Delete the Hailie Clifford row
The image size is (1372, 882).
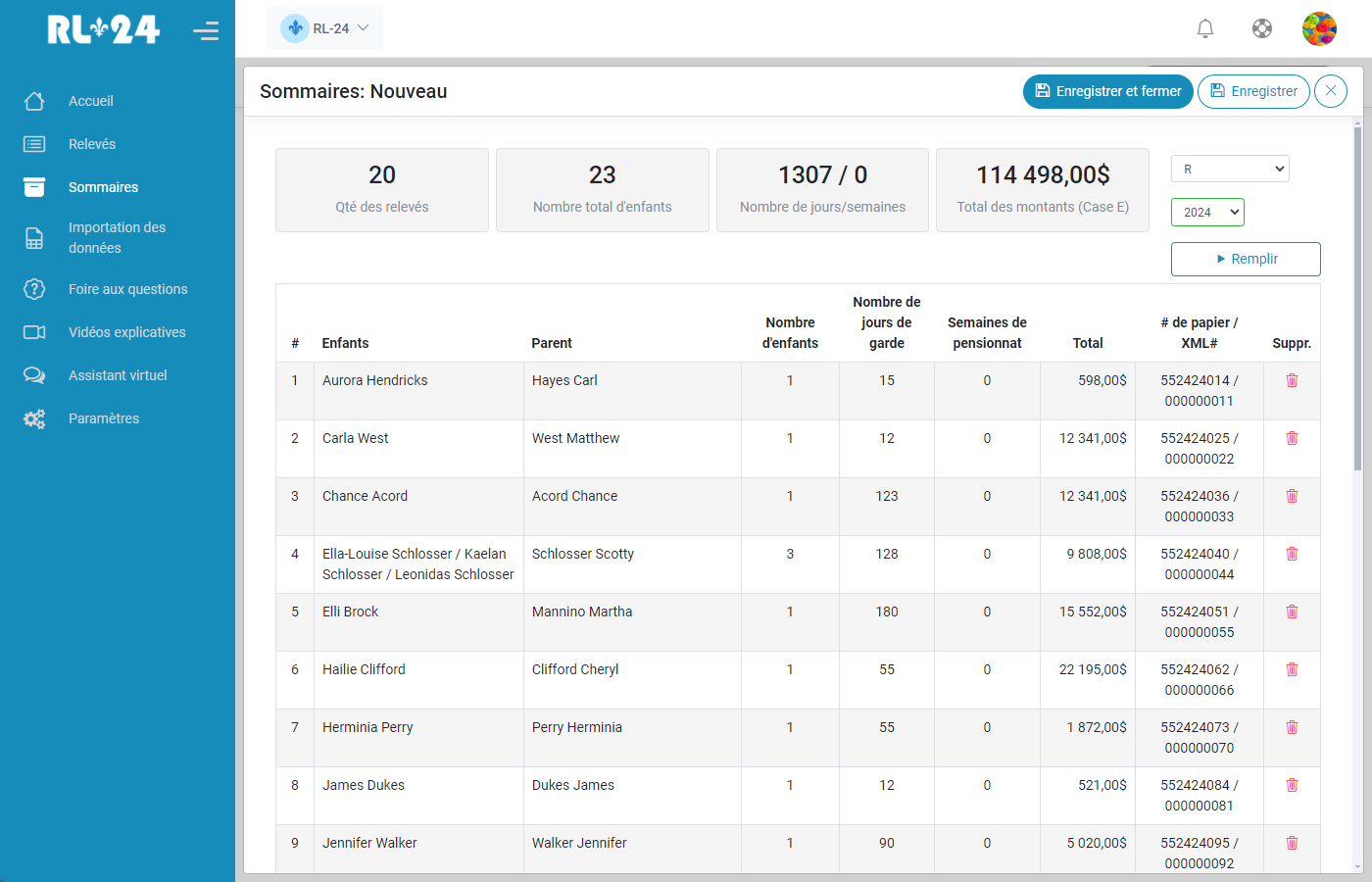coord(1292,669)
